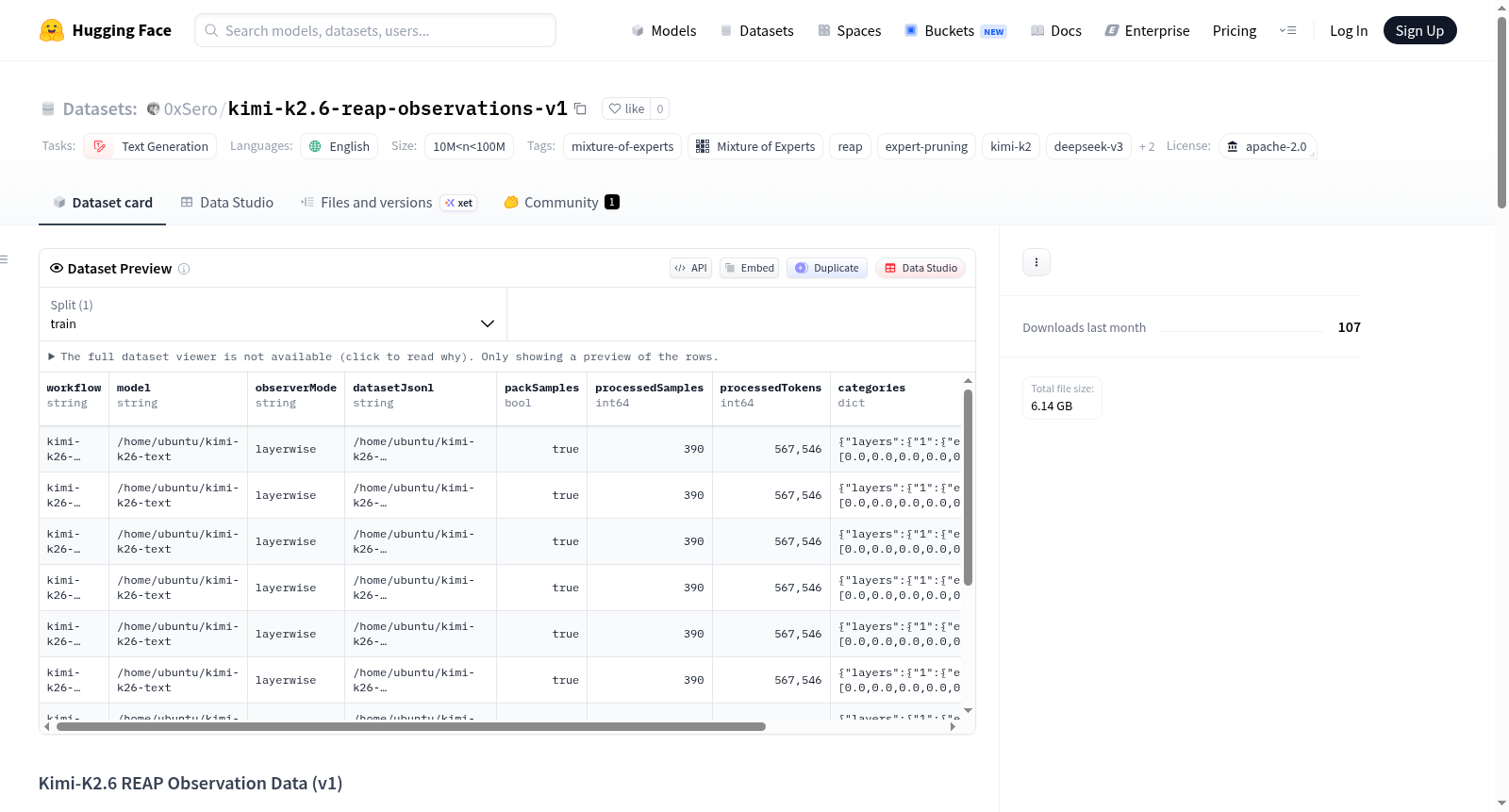
Task: Click the downloads count 107
Action: coord(1349,327)
